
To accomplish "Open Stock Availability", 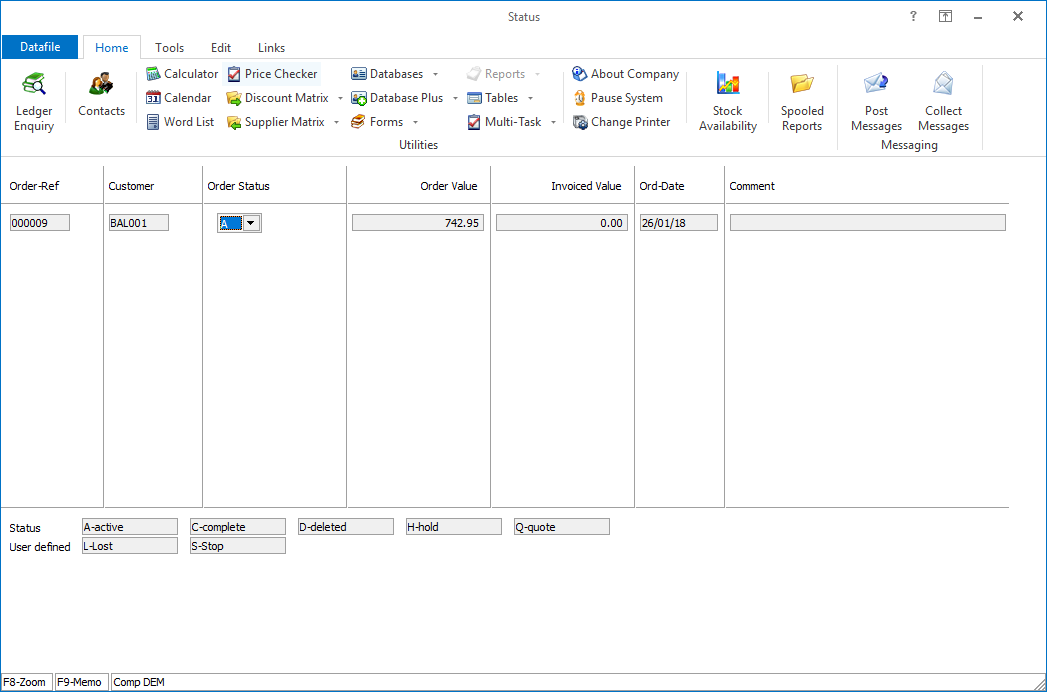I will [x=728, y=102].
